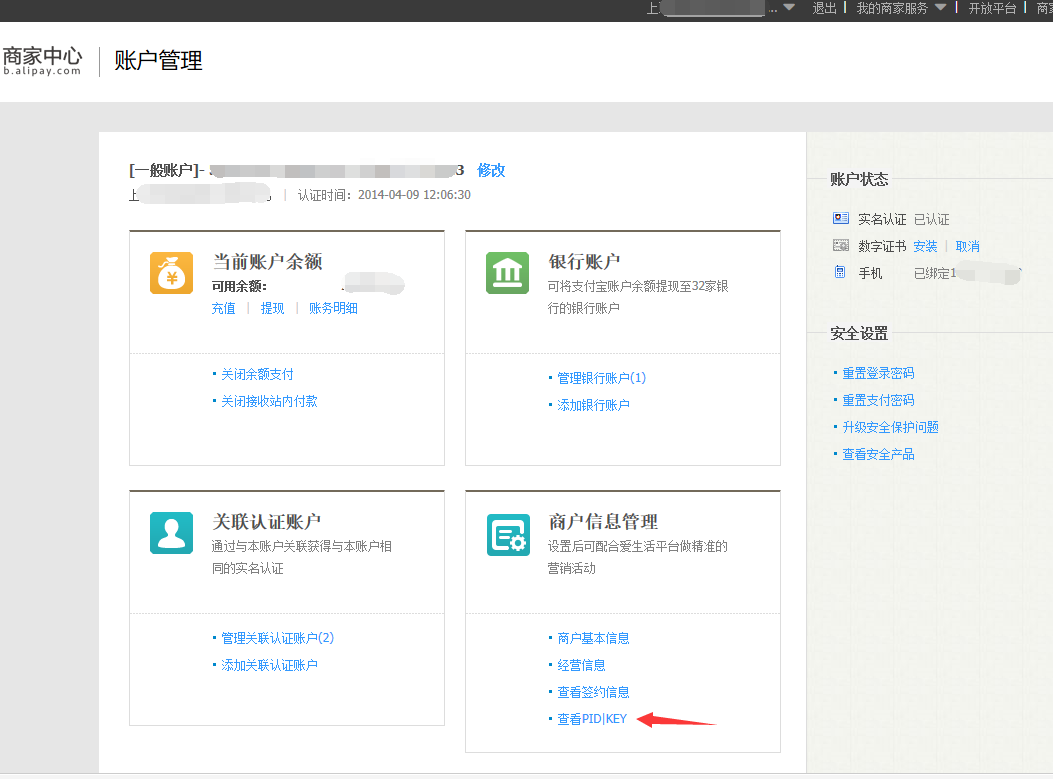Viewport: 1053px width, 779px height.
Task: Click the teal linked-account person icon
Action: (171, 533)
